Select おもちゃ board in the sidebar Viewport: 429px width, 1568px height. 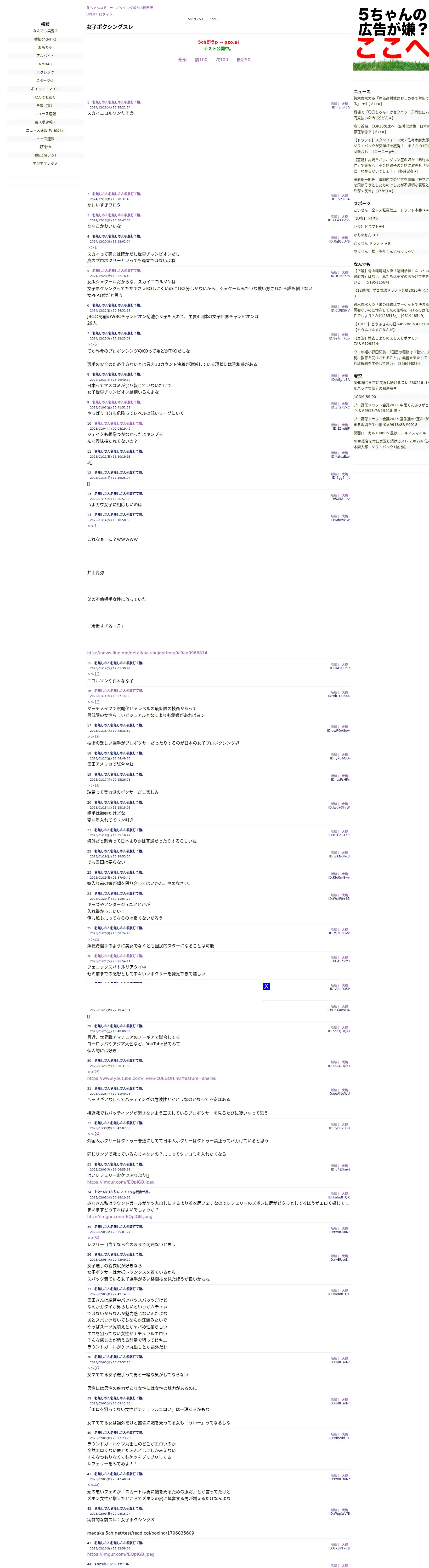click(45, 48)
